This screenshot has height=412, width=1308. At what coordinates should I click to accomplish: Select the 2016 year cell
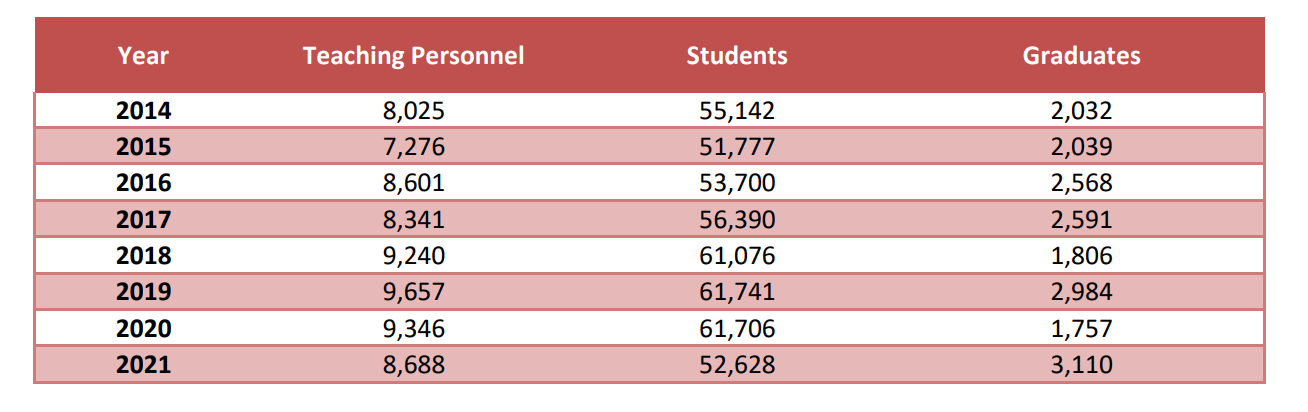(143, 183)
